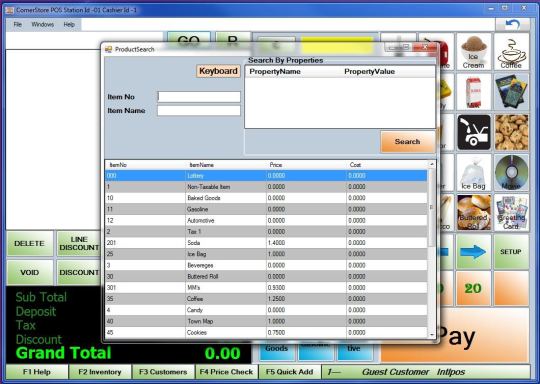This screenshot has height=384, width=540.
Task: Select the Ice Cream product tile
Action: pyautogui.click(x=474, y=52)
